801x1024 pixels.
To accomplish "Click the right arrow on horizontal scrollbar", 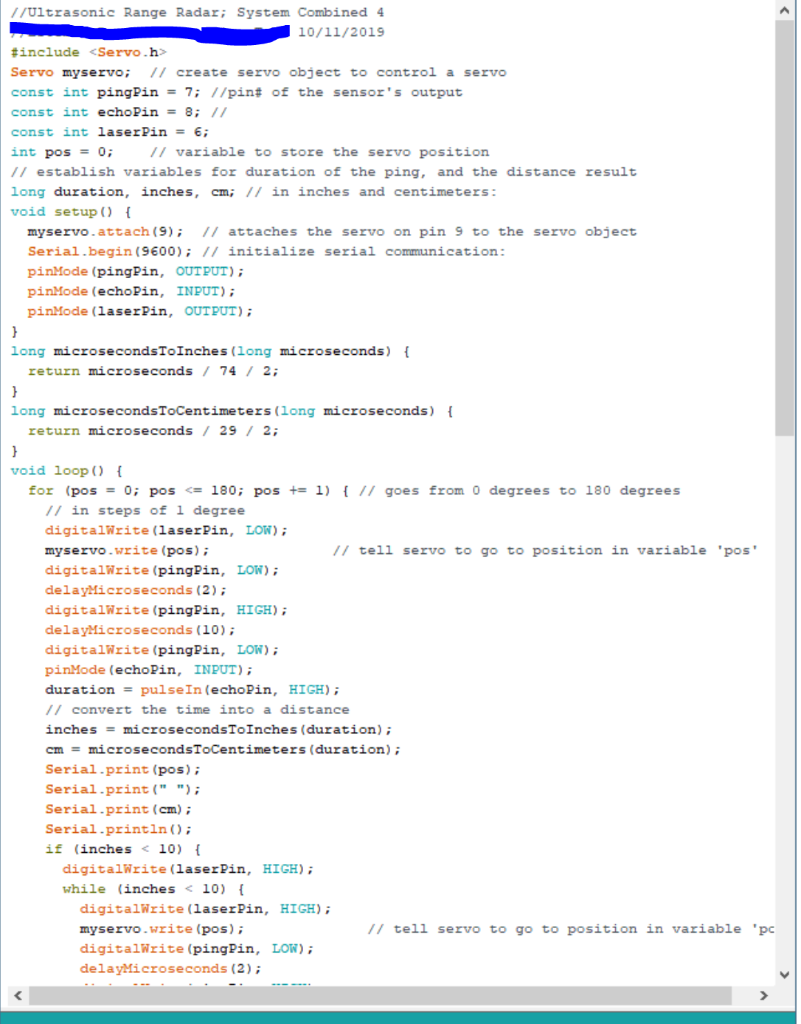I will [x=762, y=996].
